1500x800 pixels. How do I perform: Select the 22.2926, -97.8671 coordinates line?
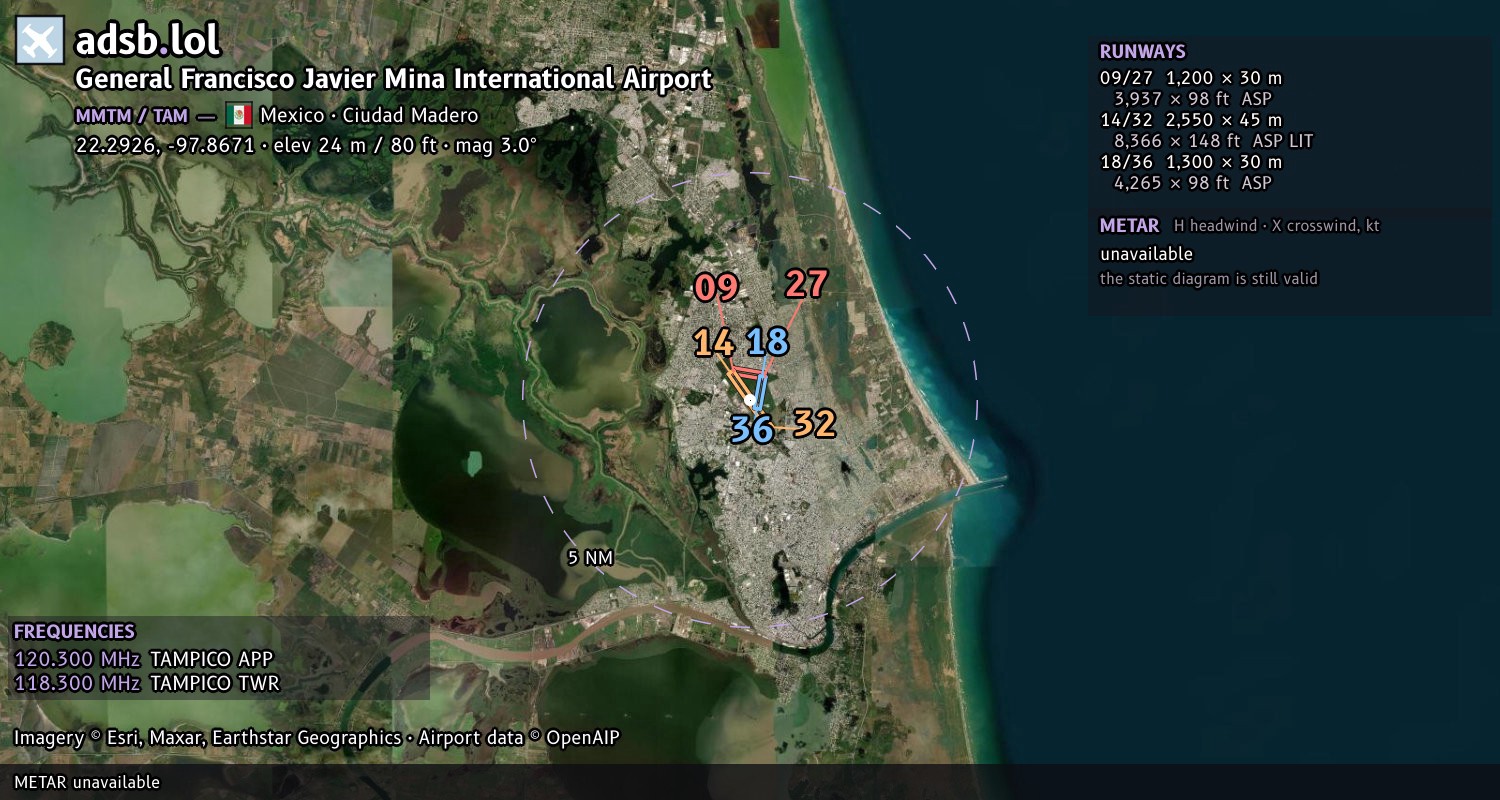coord(306,144)
